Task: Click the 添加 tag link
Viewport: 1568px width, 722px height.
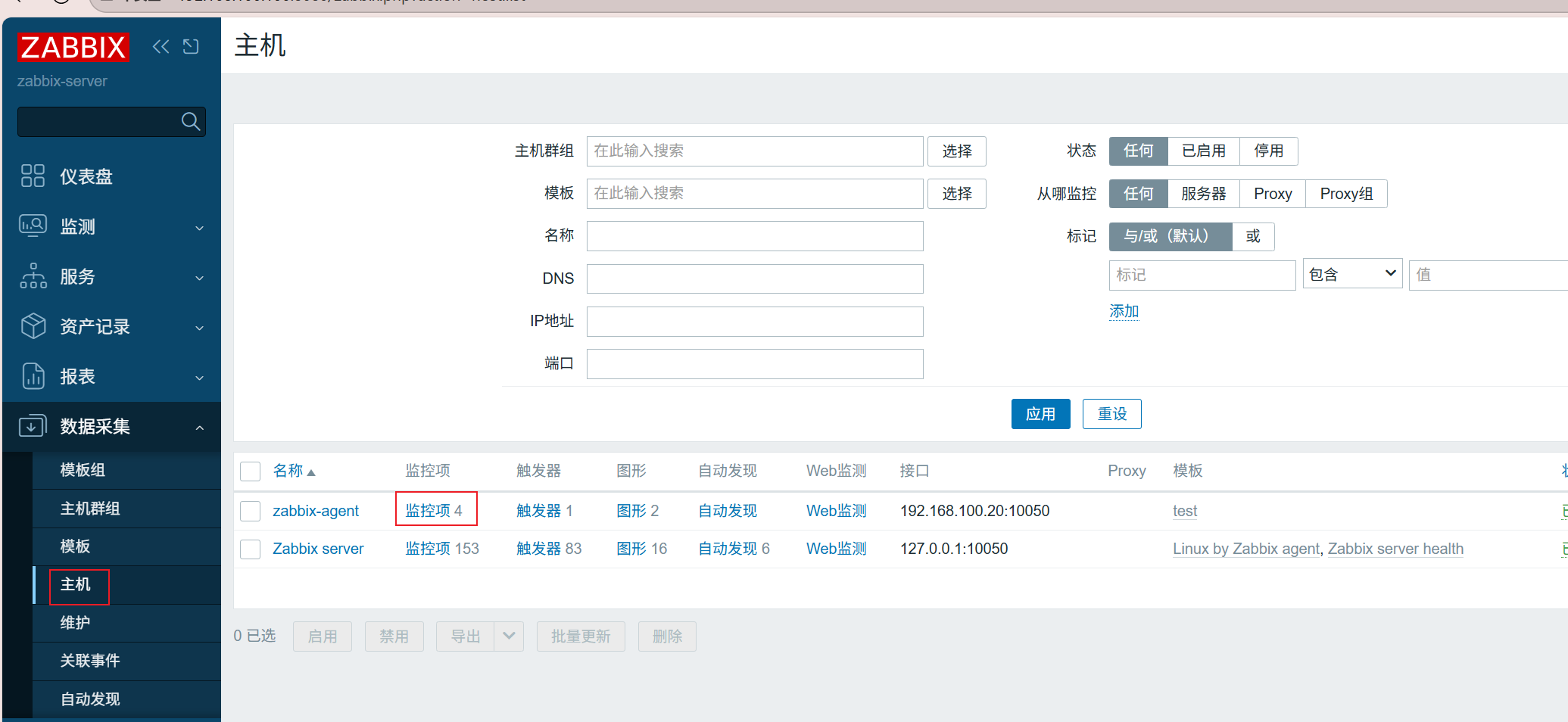Action: [x=1124, y=311]
